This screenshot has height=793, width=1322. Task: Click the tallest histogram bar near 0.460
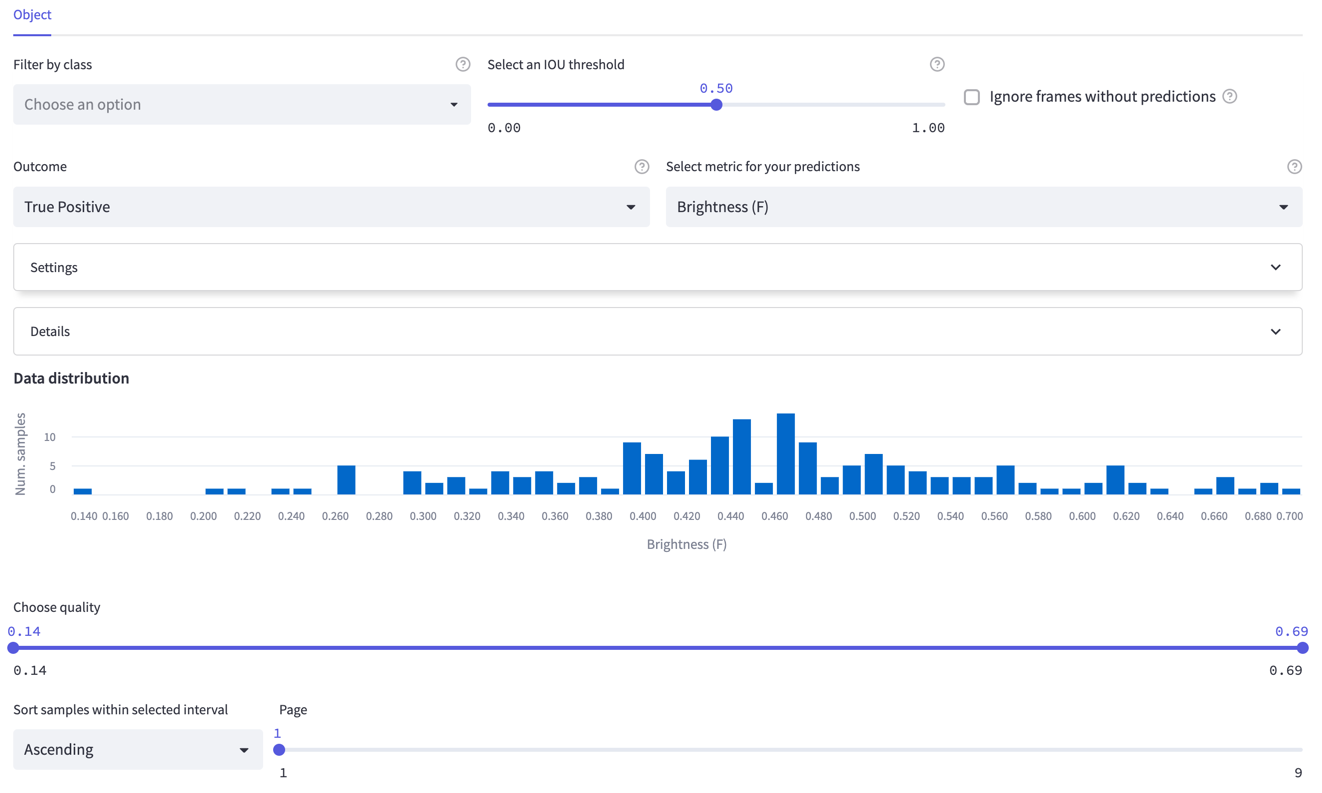(785, 454)
